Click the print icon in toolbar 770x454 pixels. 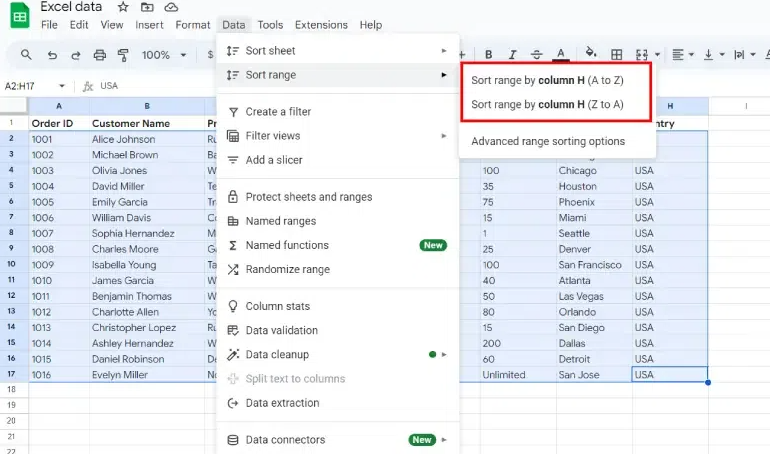click(100, 55)
